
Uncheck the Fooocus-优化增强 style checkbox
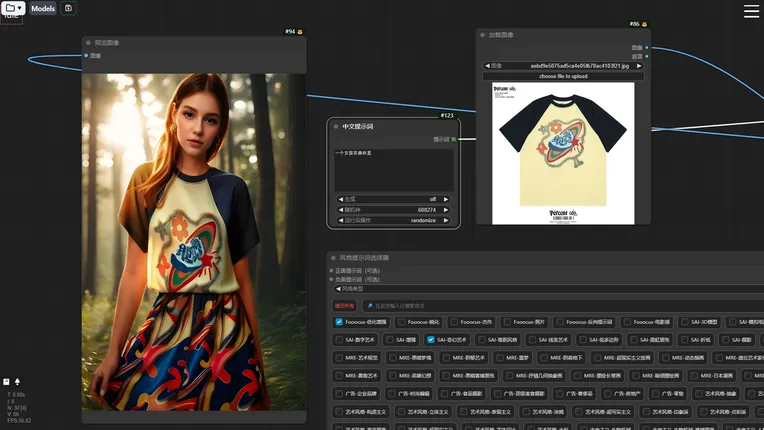coord(339,322)
